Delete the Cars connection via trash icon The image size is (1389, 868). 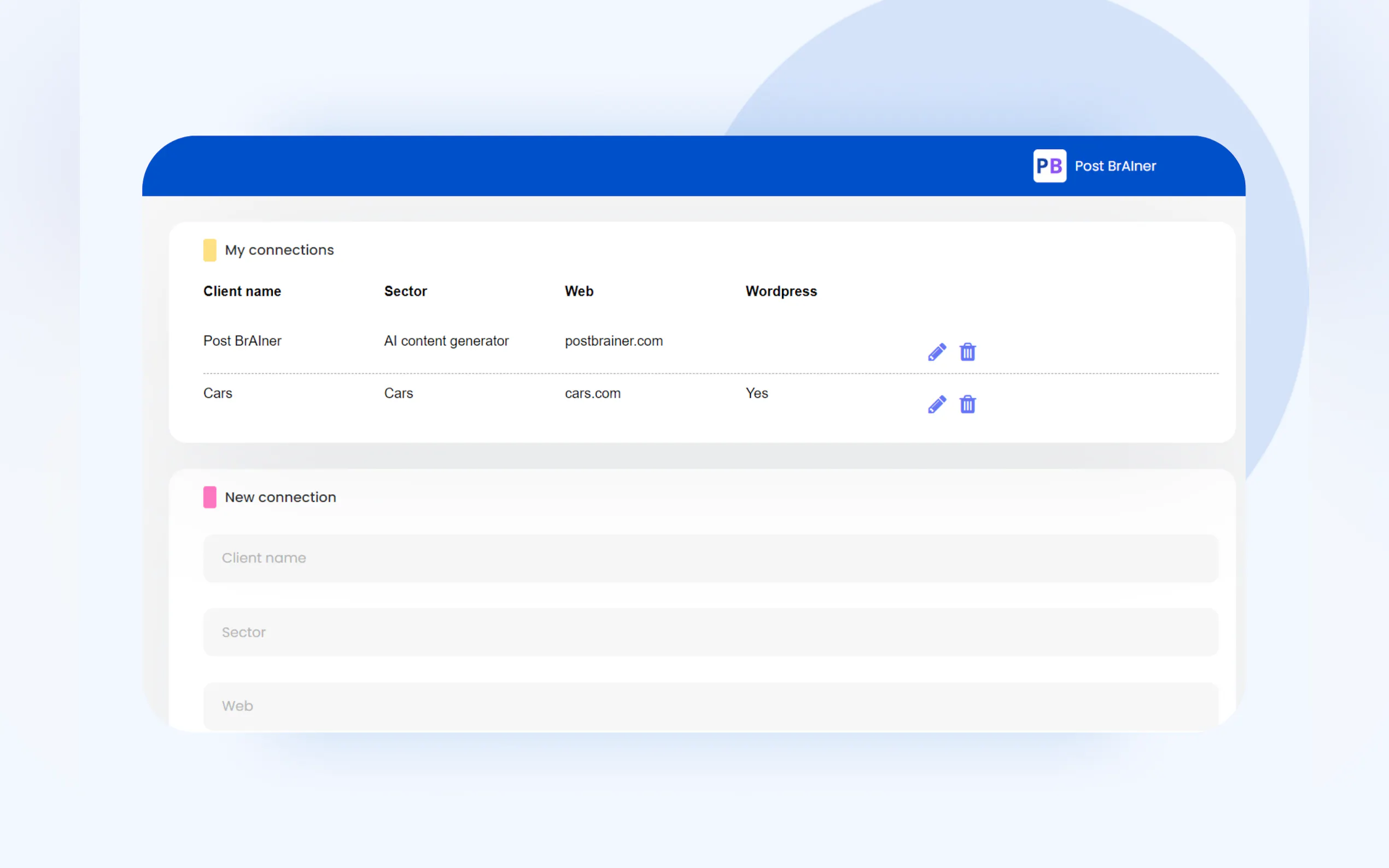967,404
